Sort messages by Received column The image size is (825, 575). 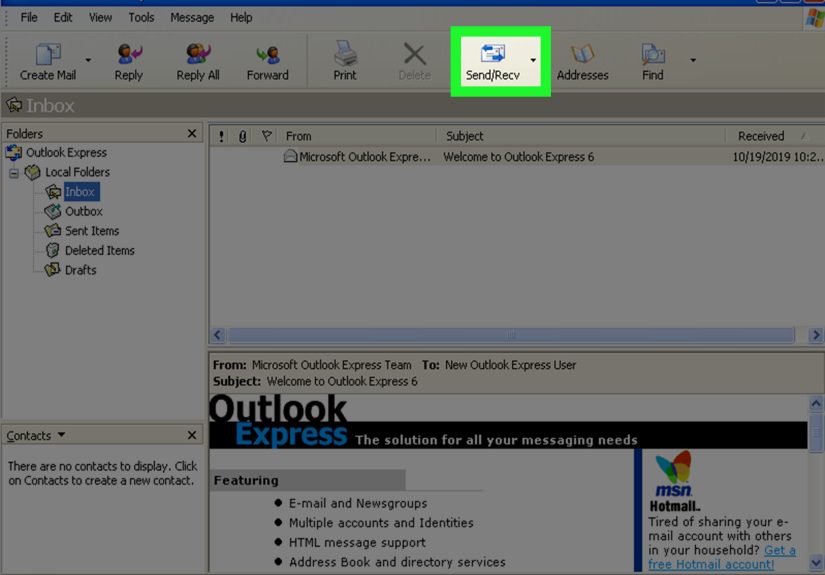pyautogui.click(x=774, y=136)
